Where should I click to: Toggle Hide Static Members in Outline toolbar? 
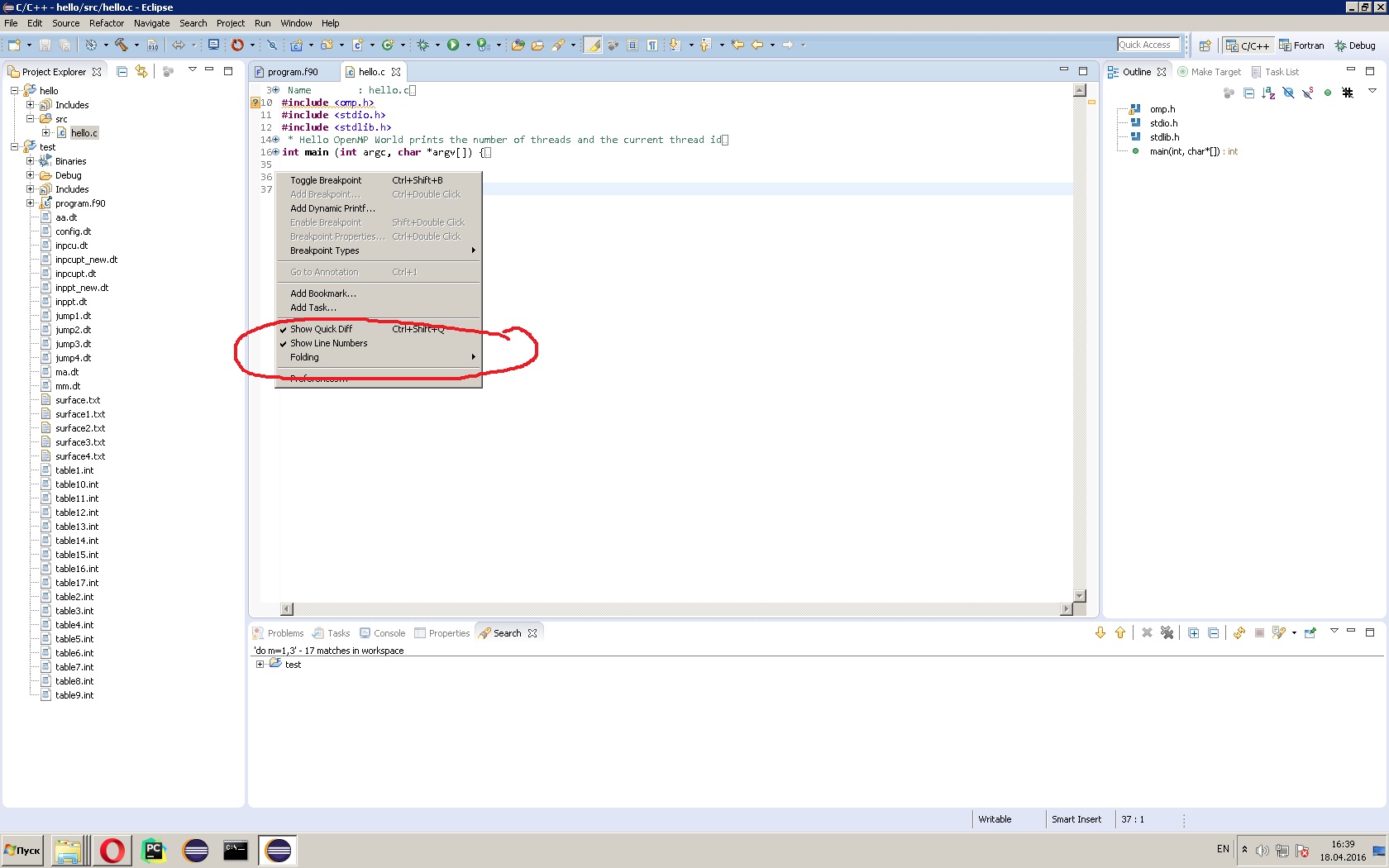(x=1308, y=93)
